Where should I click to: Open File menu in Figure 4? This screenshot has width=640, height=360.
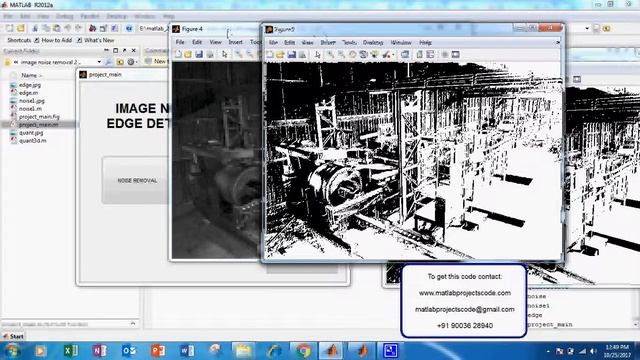[180, 42]
